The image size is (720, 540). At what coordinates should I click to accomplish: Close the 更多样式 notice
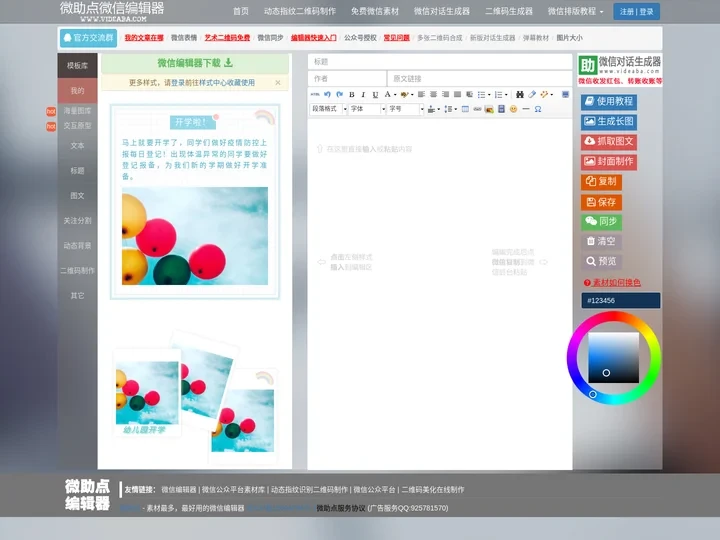pyautogui.click(x=278, y=83)
